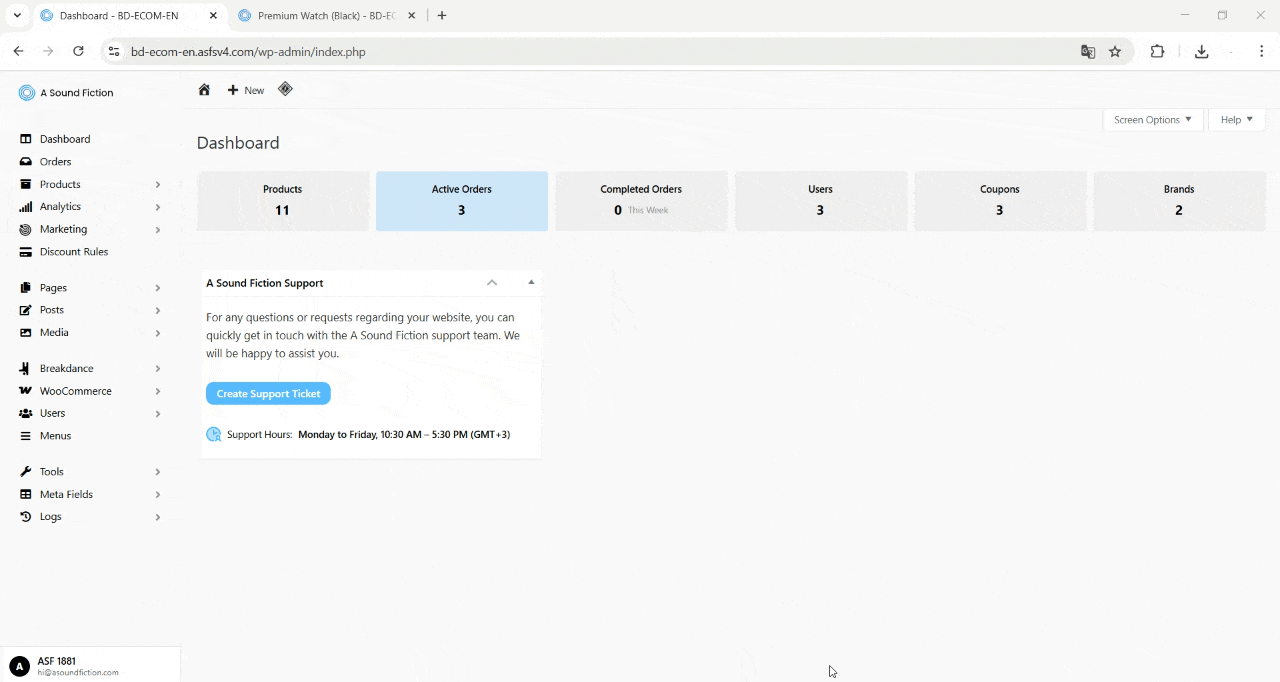
Task: Open the Active Orders stat card
Action: (x=461, y=201)
